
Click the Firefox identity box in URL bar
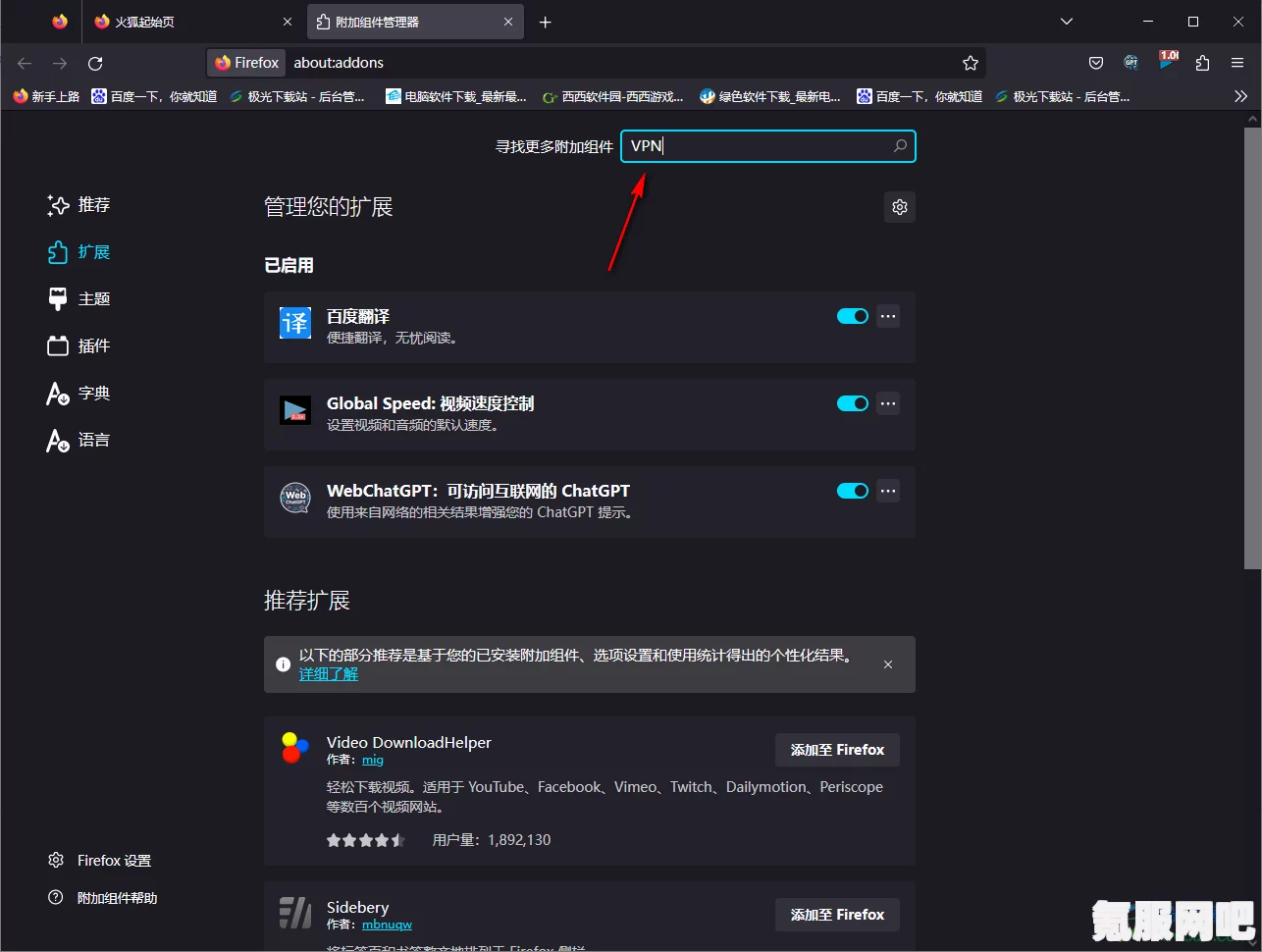[247, 63]
